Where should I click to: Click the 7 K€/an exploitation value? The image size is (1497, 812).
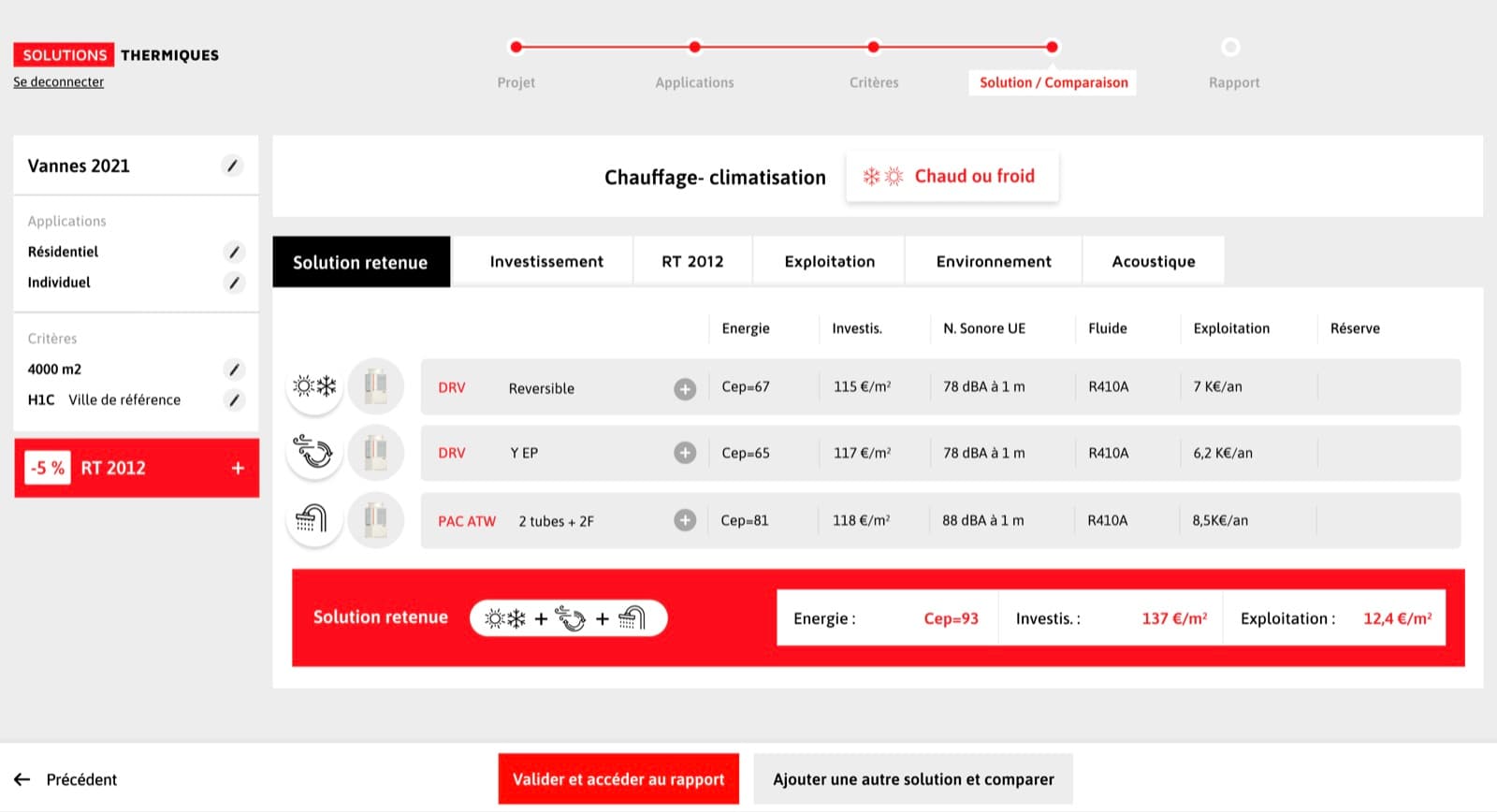[1218, 387]
